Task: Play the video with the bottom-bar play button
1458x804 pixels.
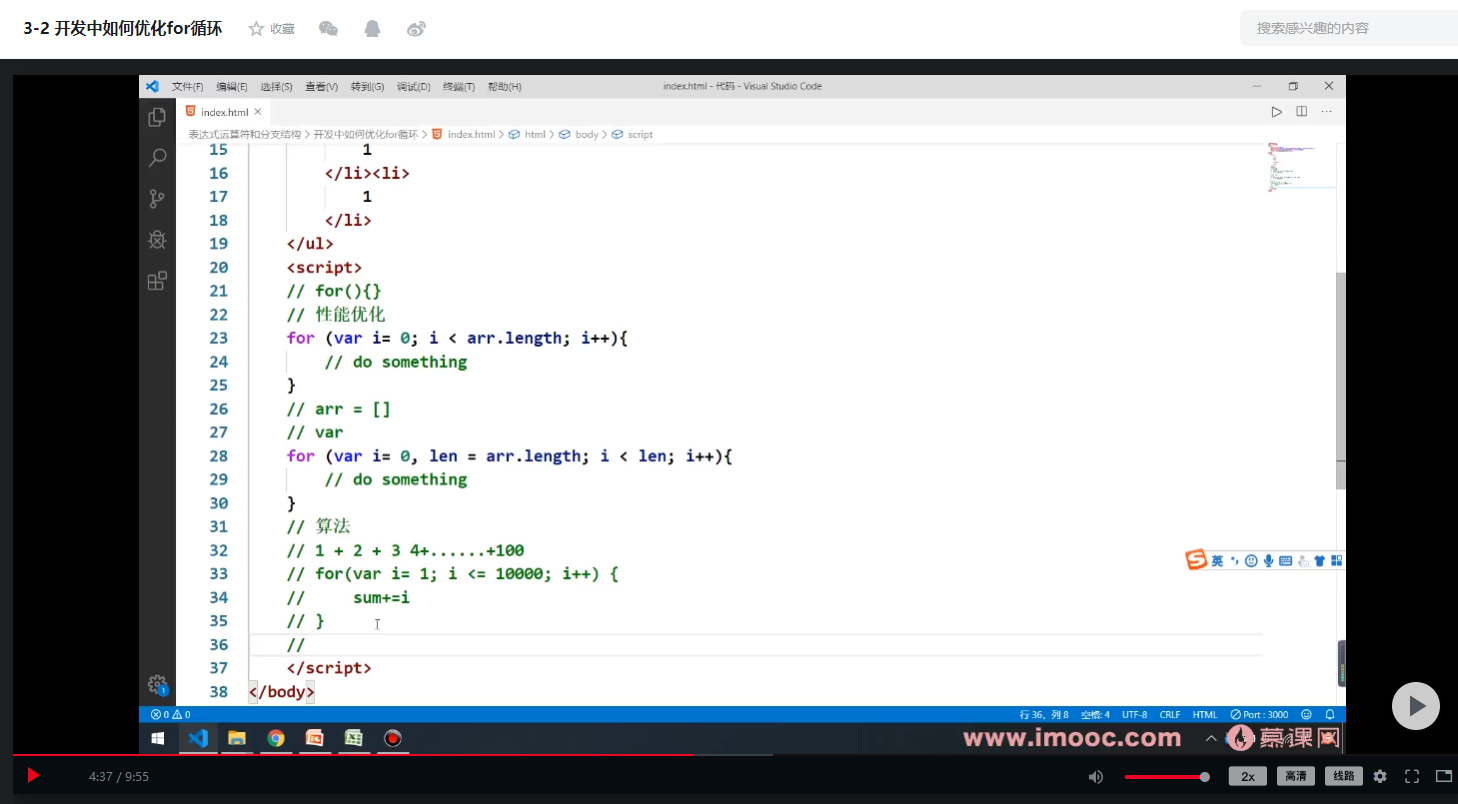Action: (x=33, y=776)
